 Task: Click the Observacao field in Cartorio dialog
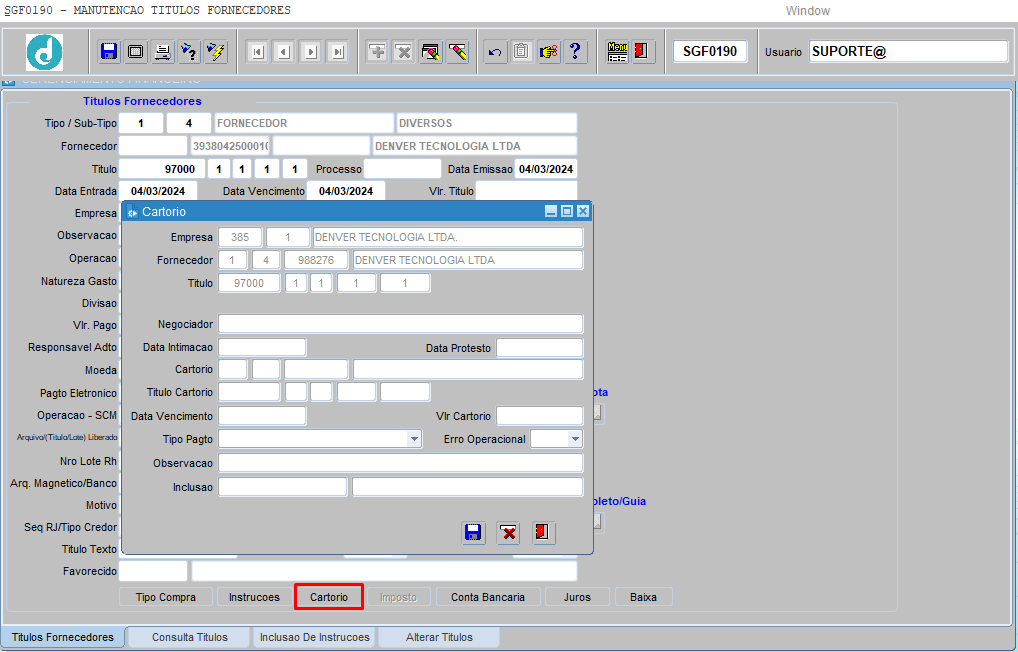coord(401,463)
